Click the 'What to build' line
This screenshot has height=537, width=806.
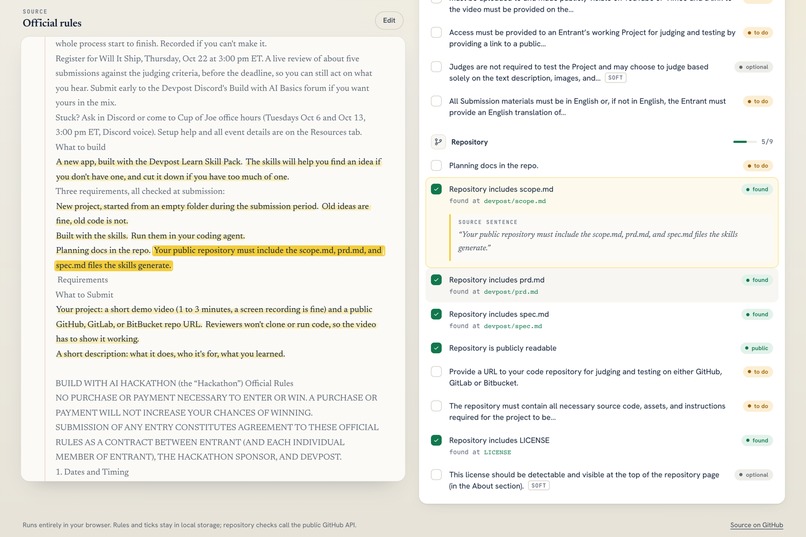(x=81, y=147)
